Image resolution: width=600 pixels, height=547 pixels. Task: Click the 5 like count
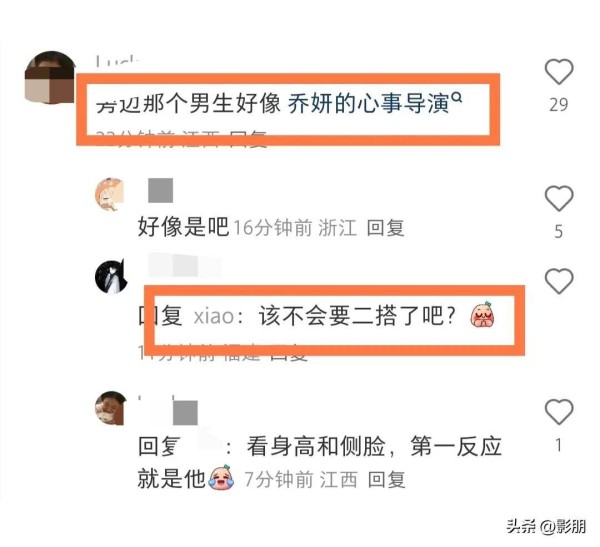point(559,232)
